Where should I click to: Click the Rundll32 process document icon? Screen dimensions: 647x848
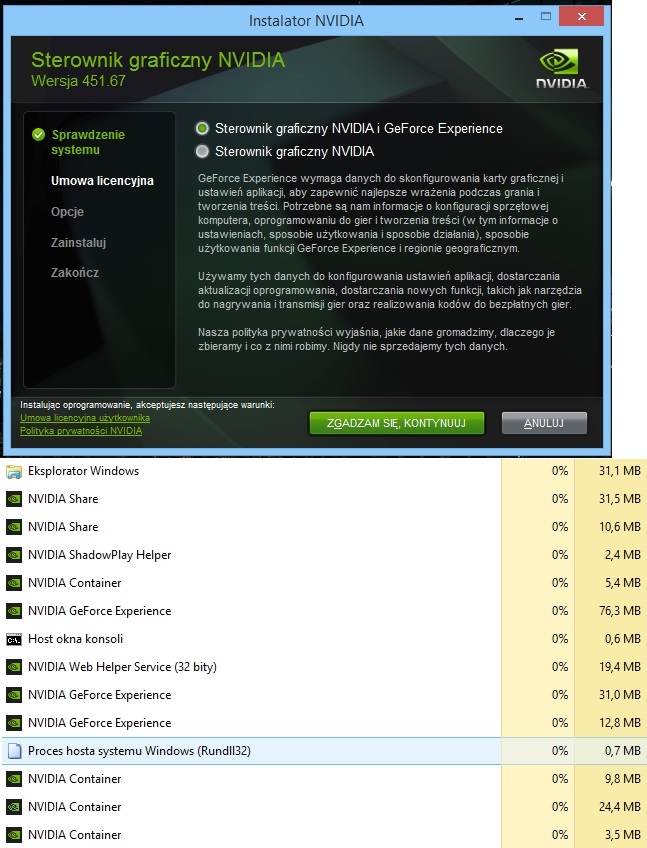pos(14,751)
